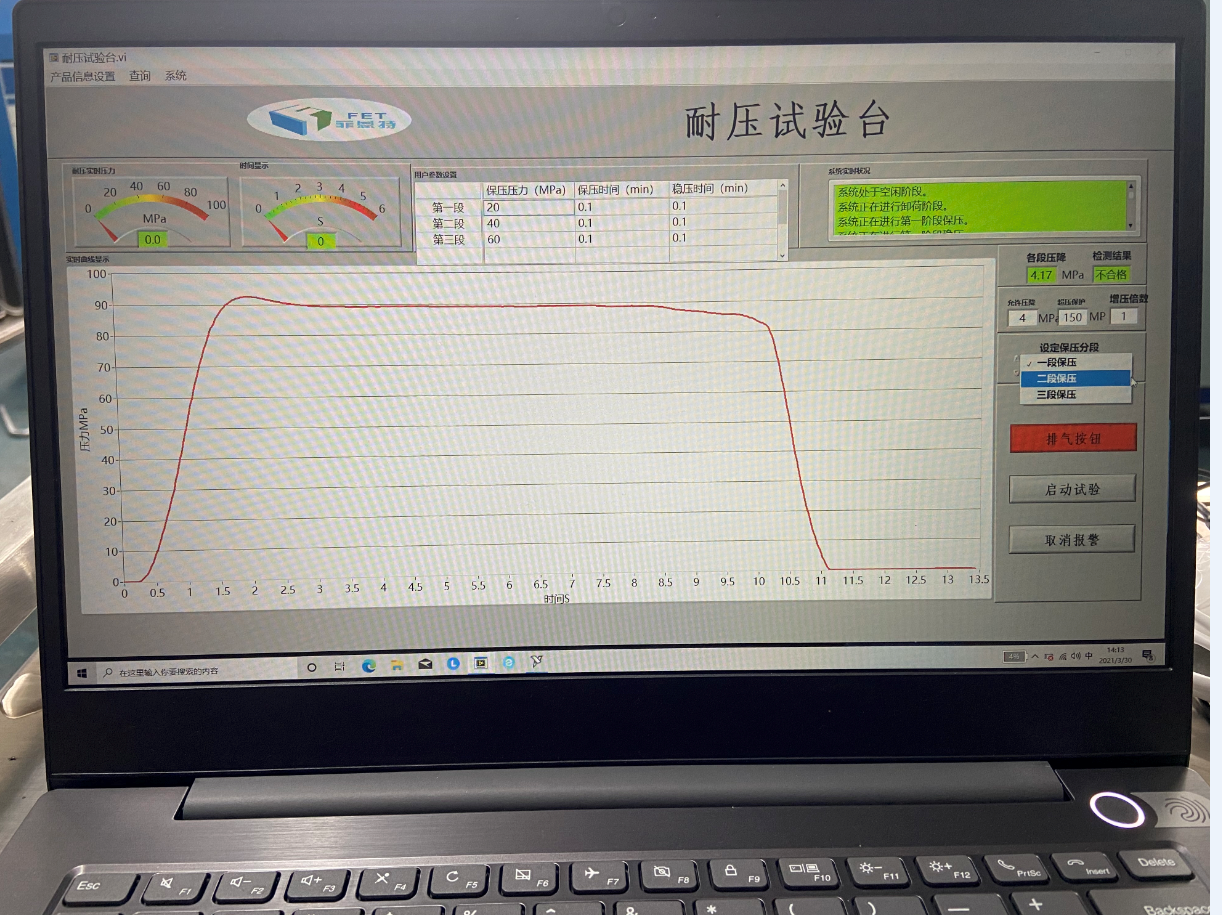Open the 产品信息设置 menu
This screenshot has height=915, width=1222.
[x=83, y=76]
